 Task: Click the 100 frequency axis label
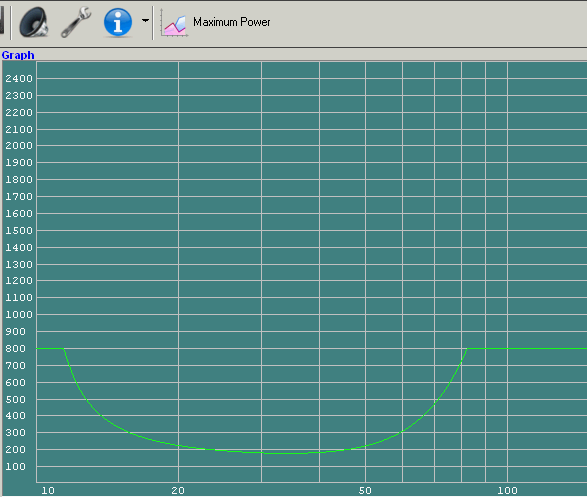click(507, 490)
